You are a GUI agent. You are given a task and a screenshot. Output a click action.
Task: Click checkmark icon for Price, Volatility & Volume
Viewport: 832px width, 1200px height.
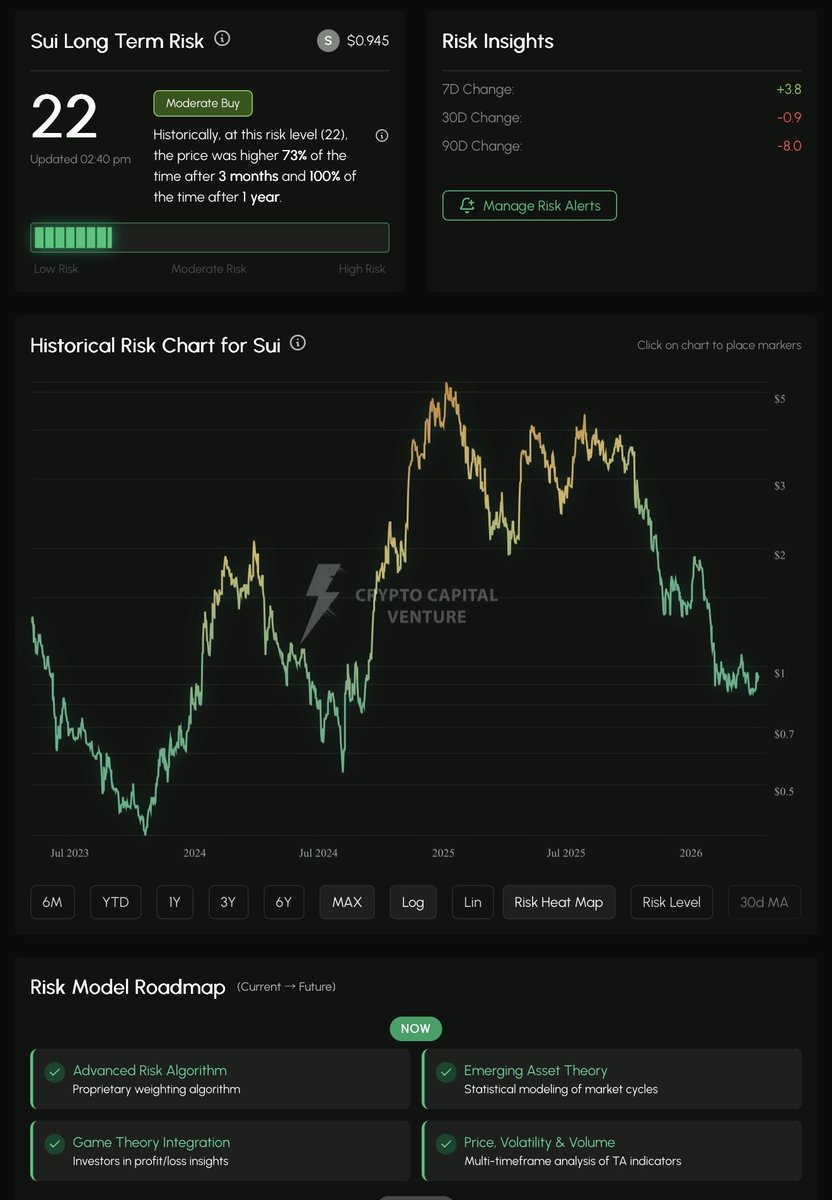pyautogui.click(x=446, y=1143)
